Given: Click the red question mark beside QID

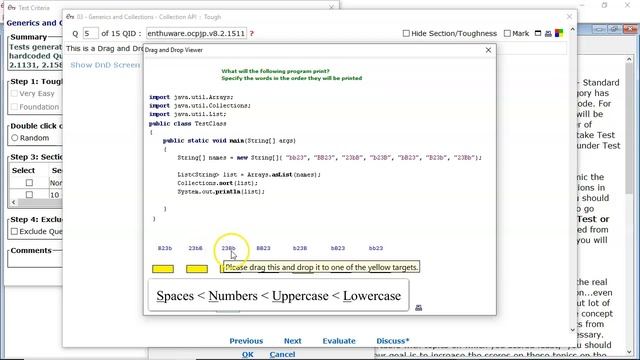Looking at the screenshot, I should (x=251, y=33).
